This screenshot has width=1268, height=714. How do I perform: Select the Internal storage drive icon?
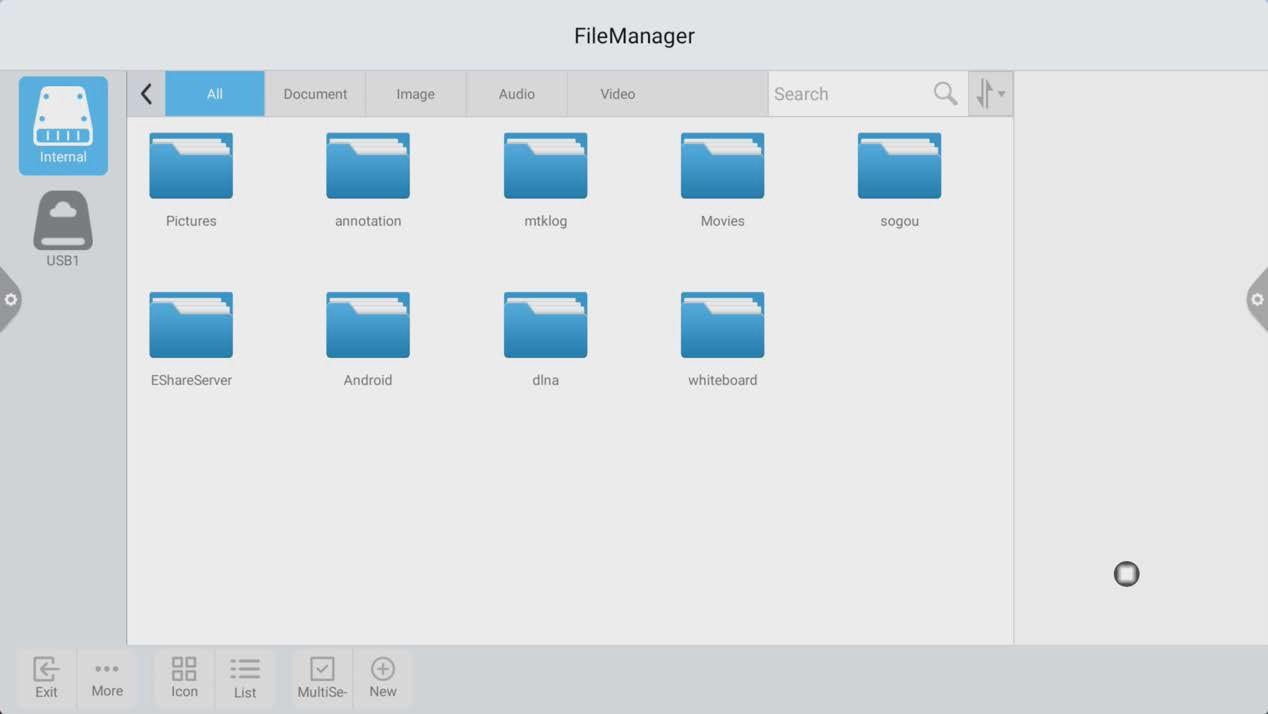coord(63,125)
